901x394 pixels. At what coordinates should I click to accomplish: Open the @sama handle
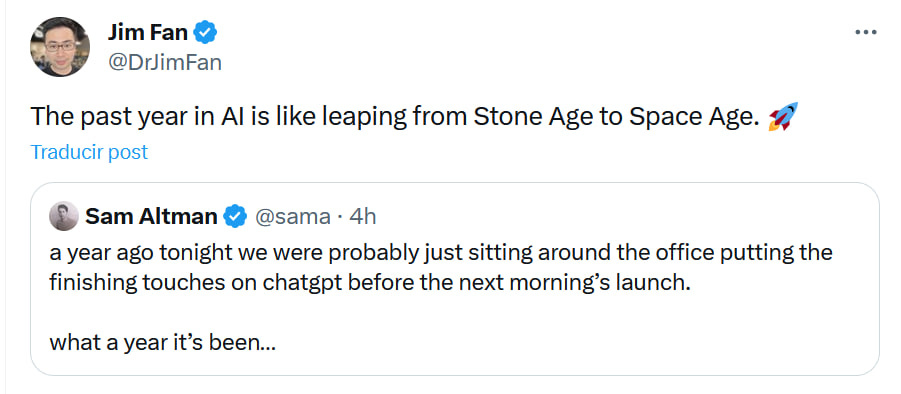coord(292,217)
